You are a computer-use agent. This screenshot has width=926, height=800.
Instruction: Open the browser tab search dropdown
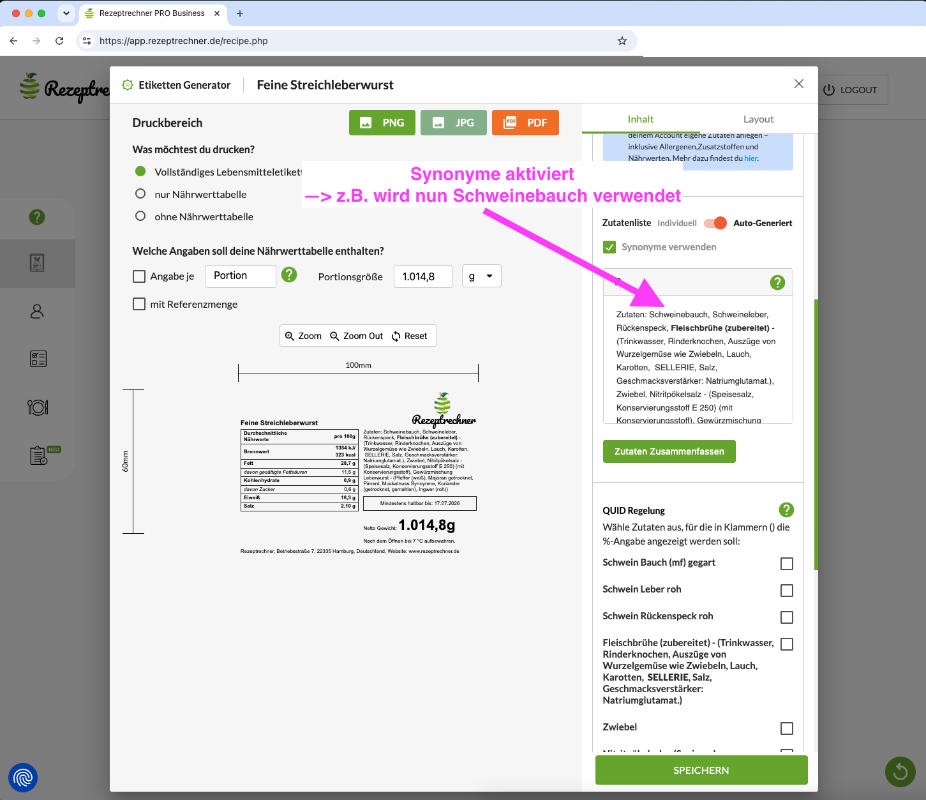point(66,13)
